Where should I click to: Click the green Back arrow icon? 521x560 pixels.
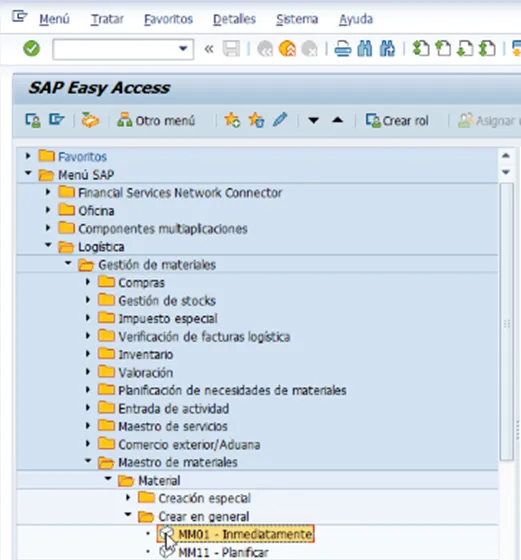pyautogui.click(x=265, y=49)
